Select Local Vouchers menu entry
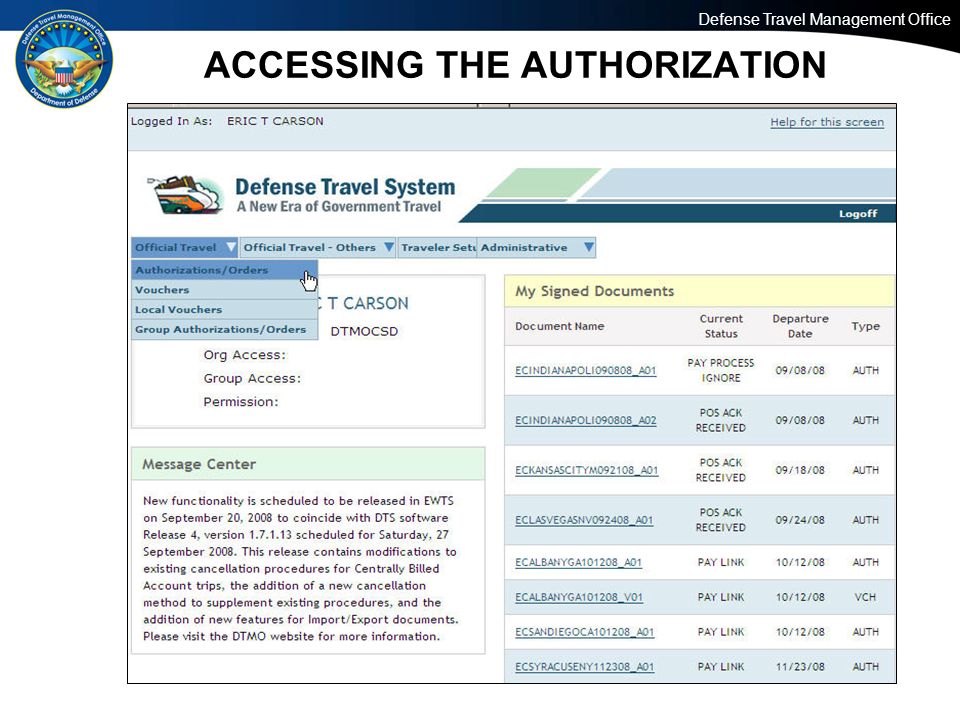Screen dimensions: 960x720 point(225,309)
